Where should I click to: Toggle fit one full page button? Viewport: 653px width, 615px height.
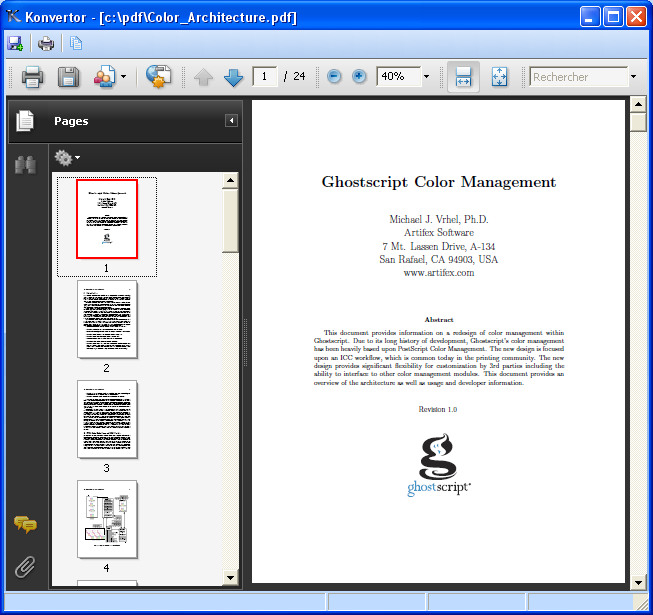pos(499,77)
